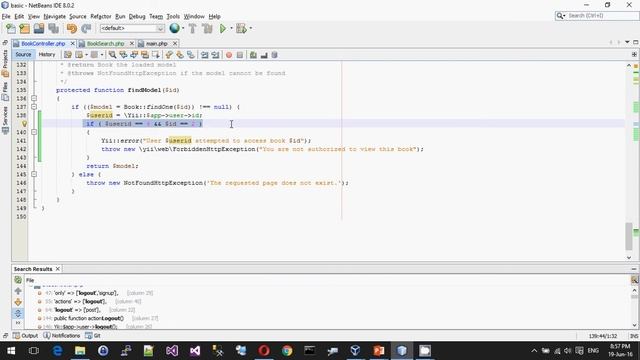
Task: Close the Search Results tab
Action: pos(58,269)
